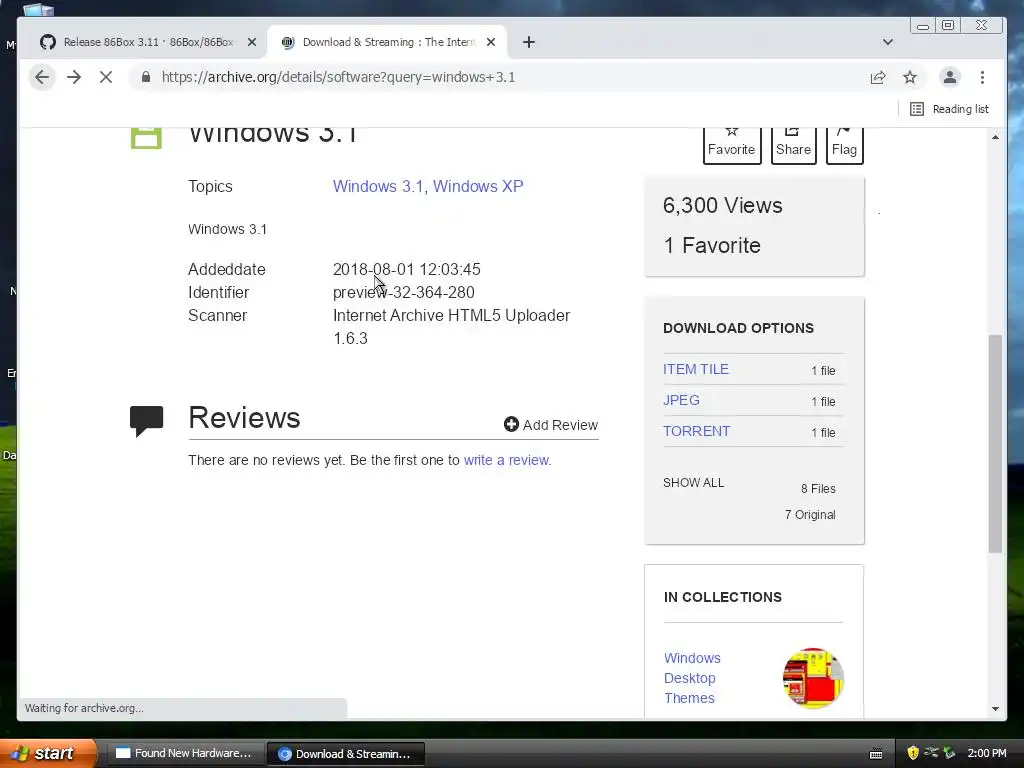Click the identifier 'preview-32-364-280'
Image resolution: width=1024 pixels, height=768 pixels.
pos(404,293)
